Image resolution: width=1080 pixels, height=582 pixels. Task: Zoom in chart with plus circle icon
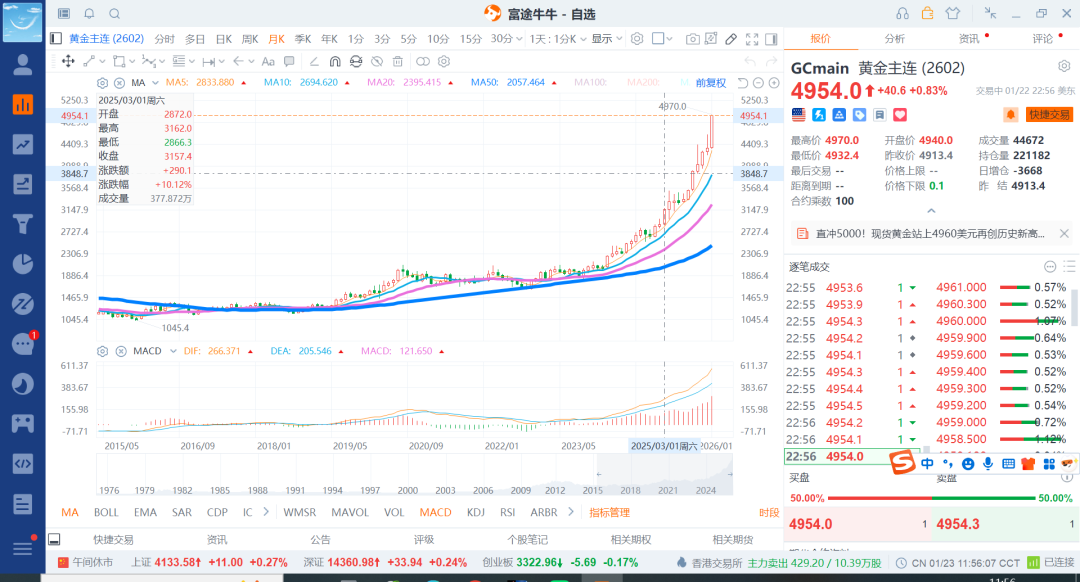coord(774,83)
